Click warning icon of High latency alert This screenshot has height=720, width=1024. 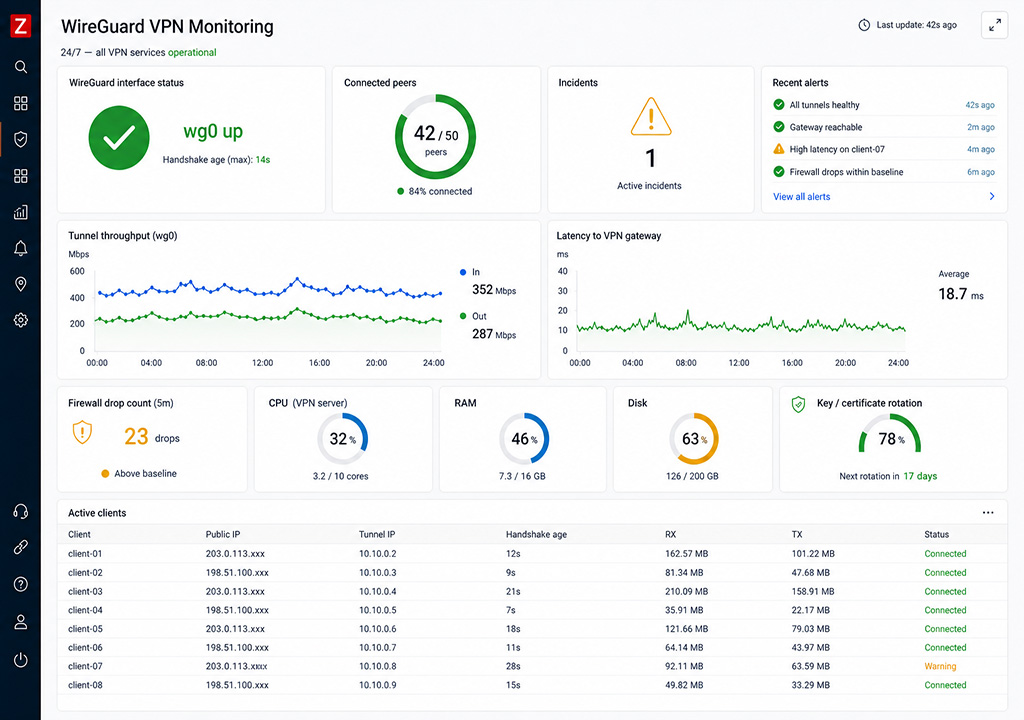778,149
